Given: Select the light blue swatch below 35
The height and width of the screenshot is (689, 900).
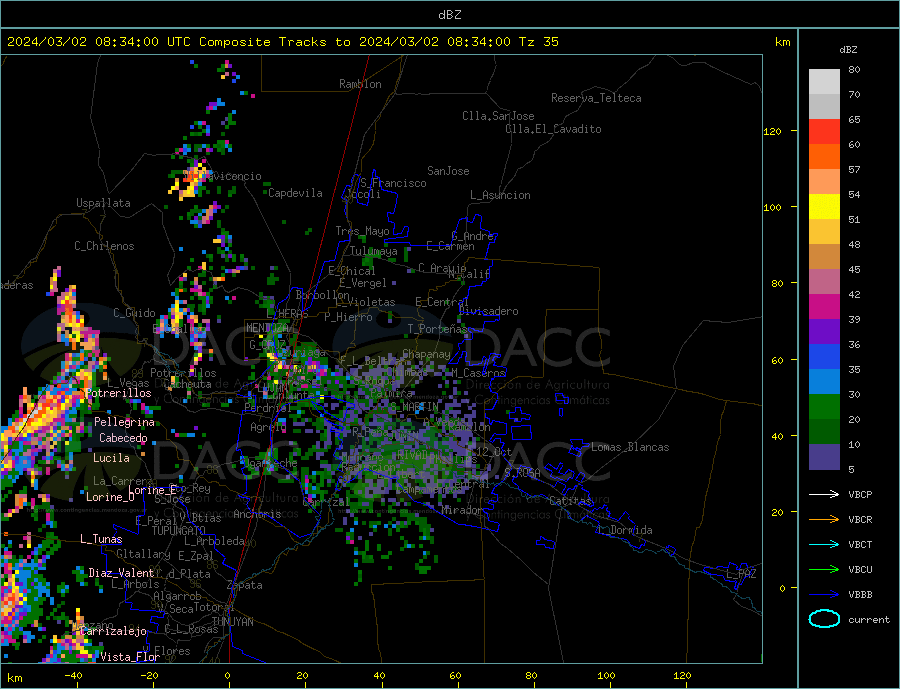Looking at the screenshot, I should 824,382.
